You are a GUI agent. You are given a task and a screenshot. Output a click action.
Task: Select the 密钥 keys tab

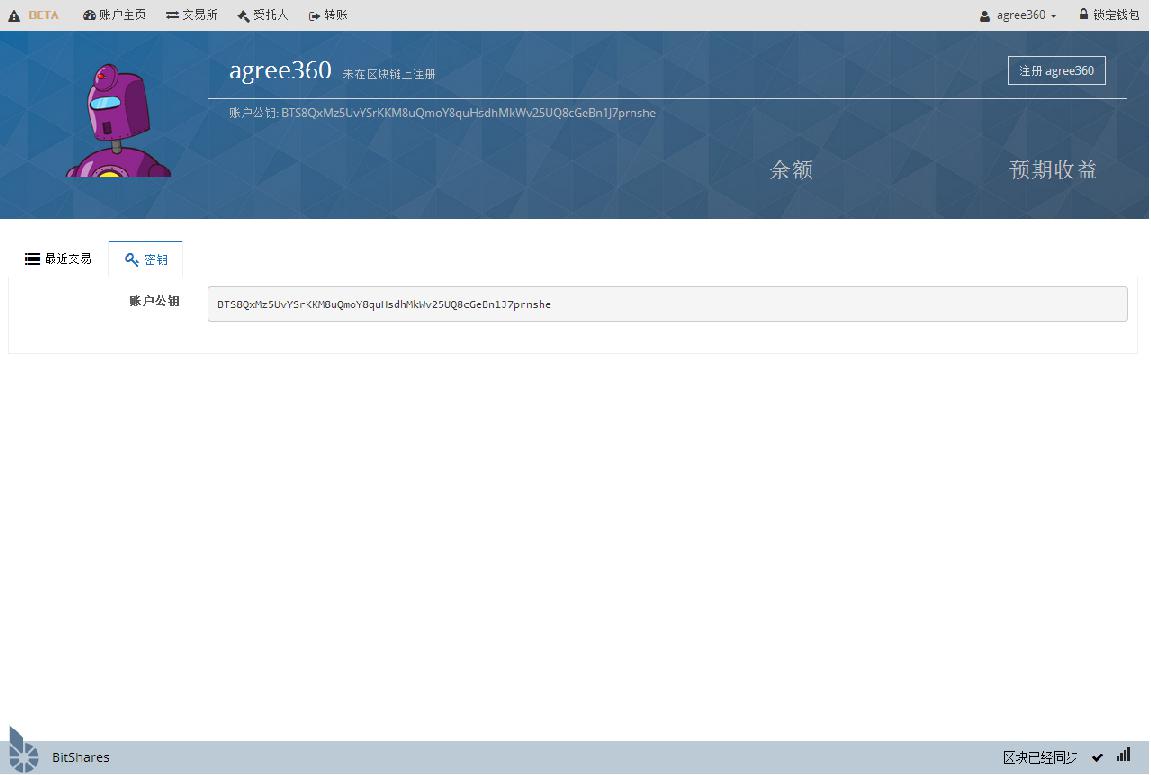click(146, 259)
